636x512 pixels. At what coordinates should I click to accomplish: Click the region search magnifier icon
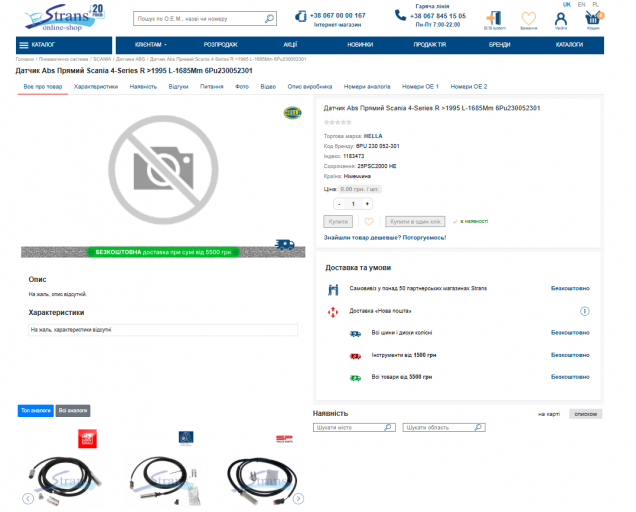pos(479,427)
